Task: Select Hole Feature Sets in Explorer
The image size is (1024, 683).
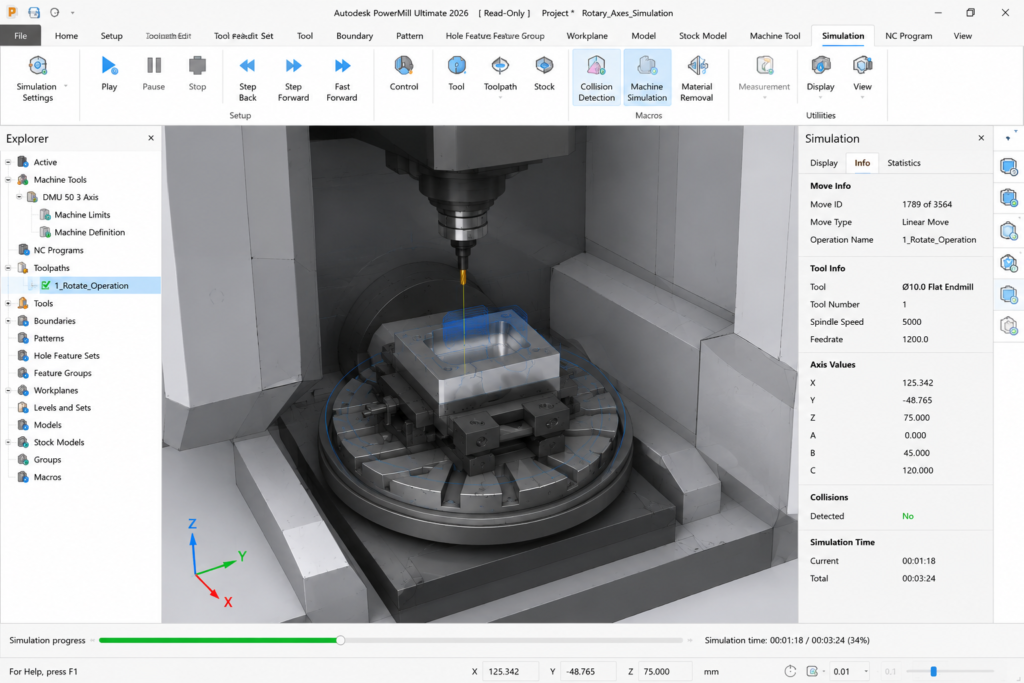Action: pos(67,355)
